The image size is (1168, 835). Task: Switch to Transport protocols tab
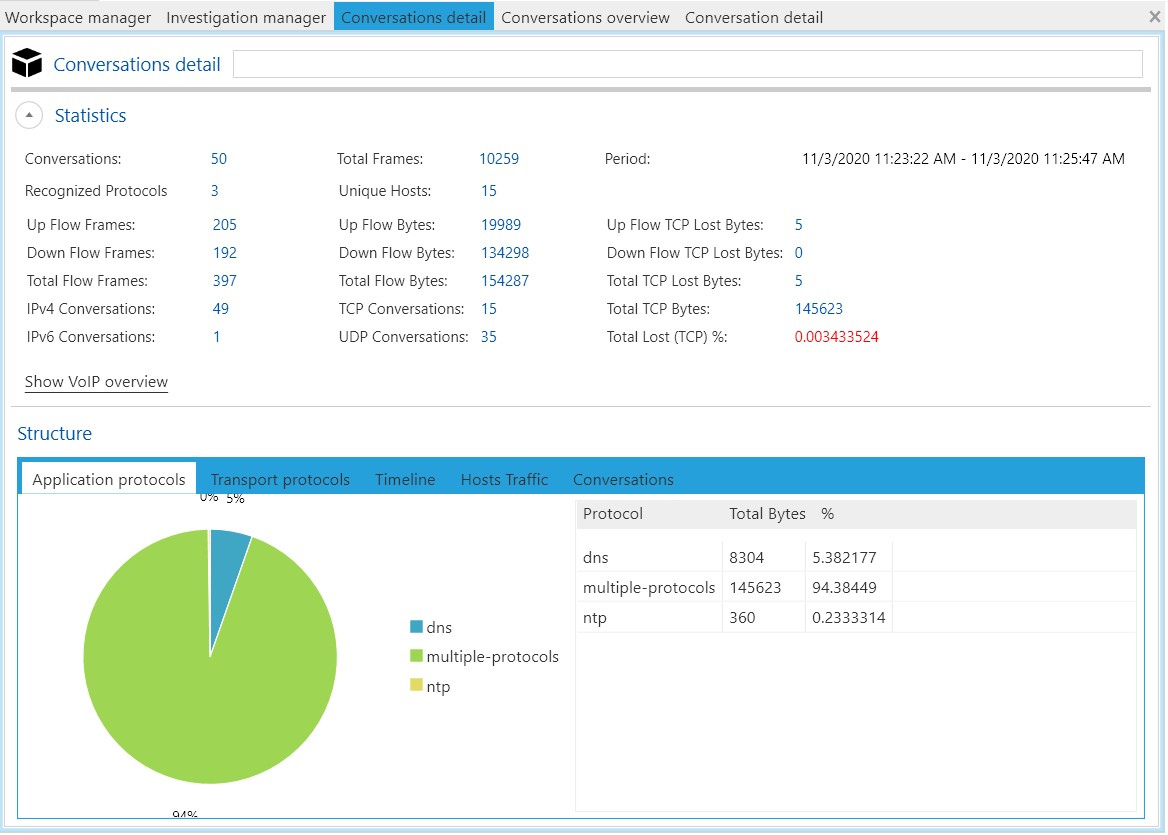coord(280,480)
